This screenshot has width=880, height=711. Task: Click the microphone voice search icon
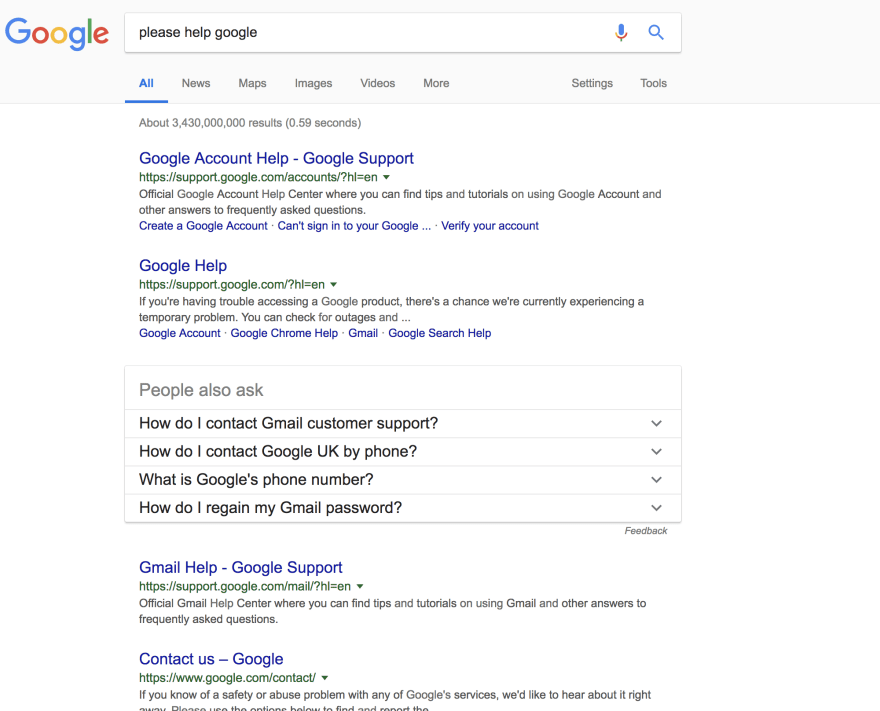[621, 33]
